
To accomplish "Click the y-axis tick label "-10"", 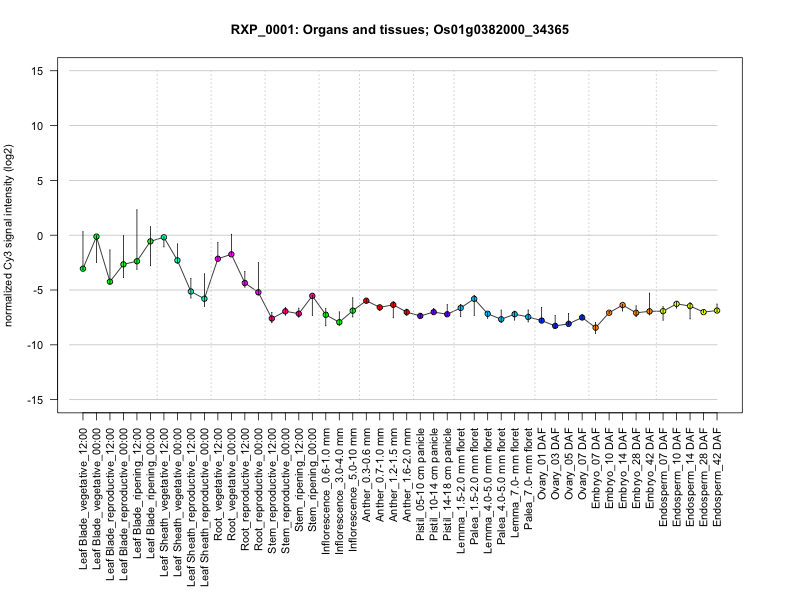I will (x=35, y=345).
